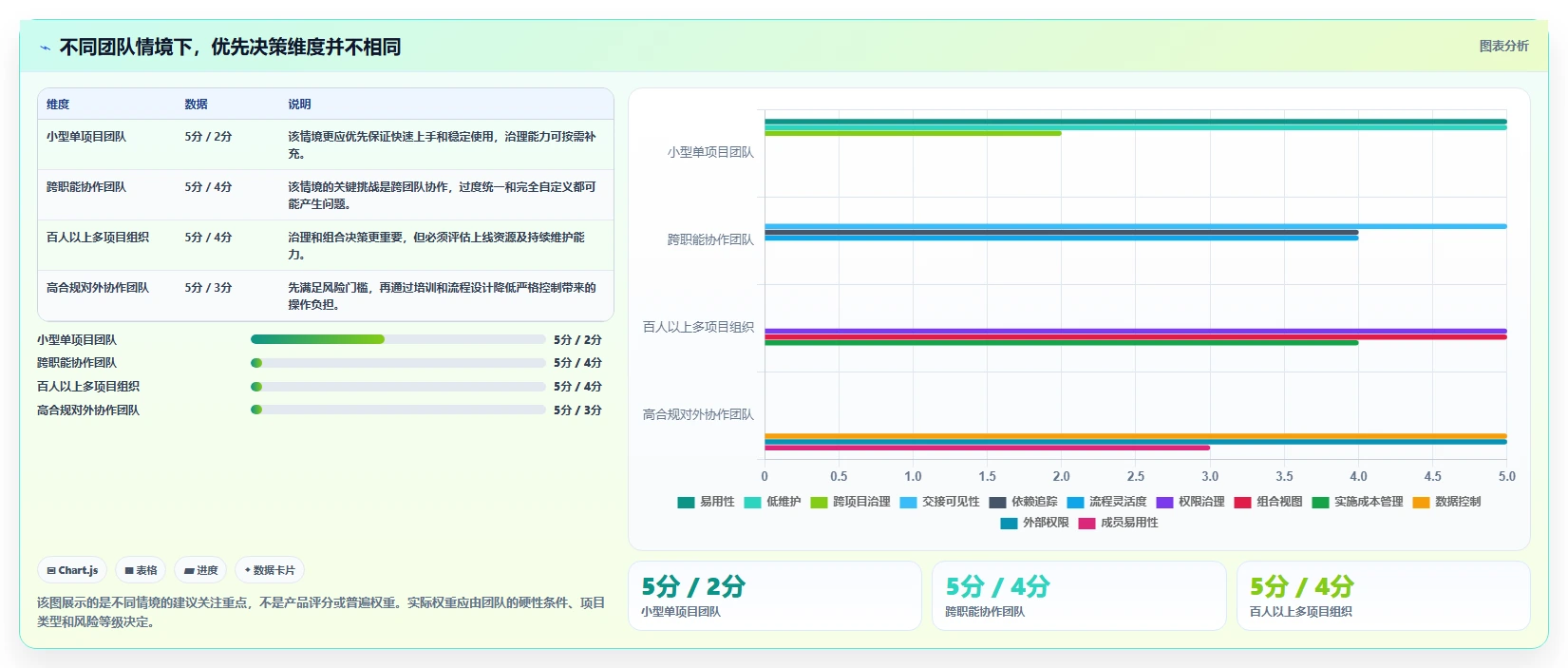The image size is (1568, 668).
Task: Click the 百人以上多项目组织 progress bar
Action: tap(398, 387)
